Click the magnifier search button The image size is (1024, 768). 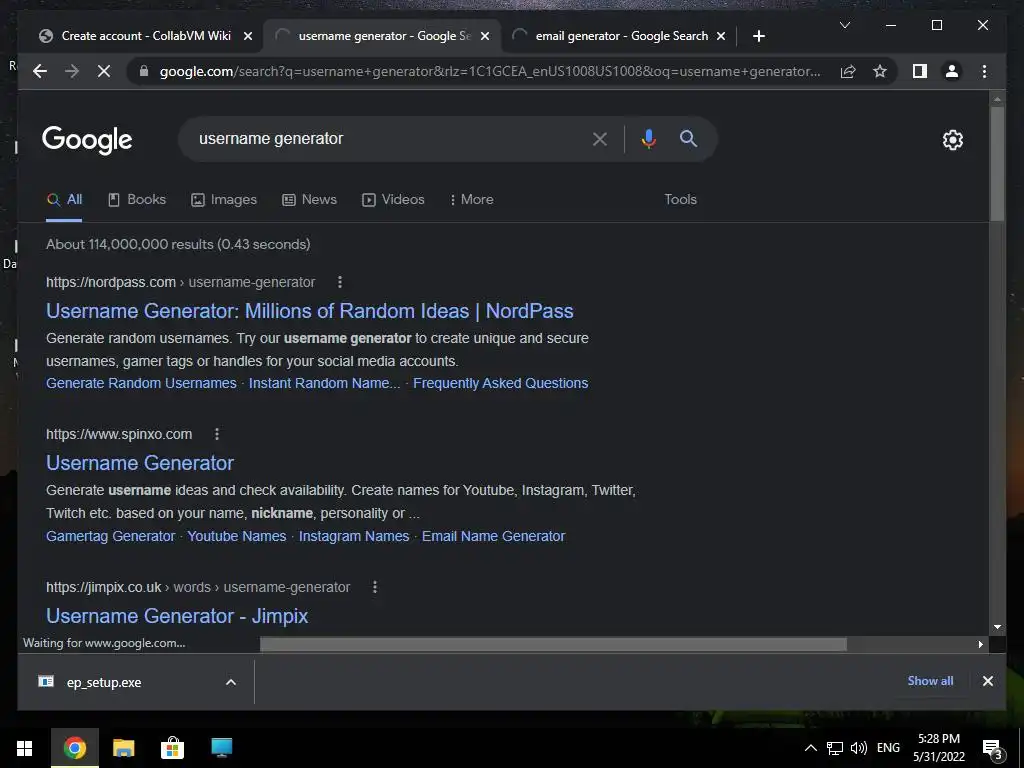coord(688,138)
